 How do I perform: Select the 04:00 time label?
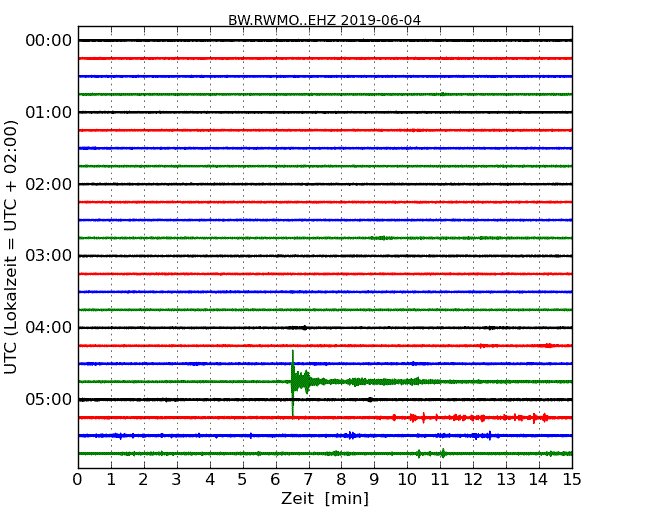point(49,328)
